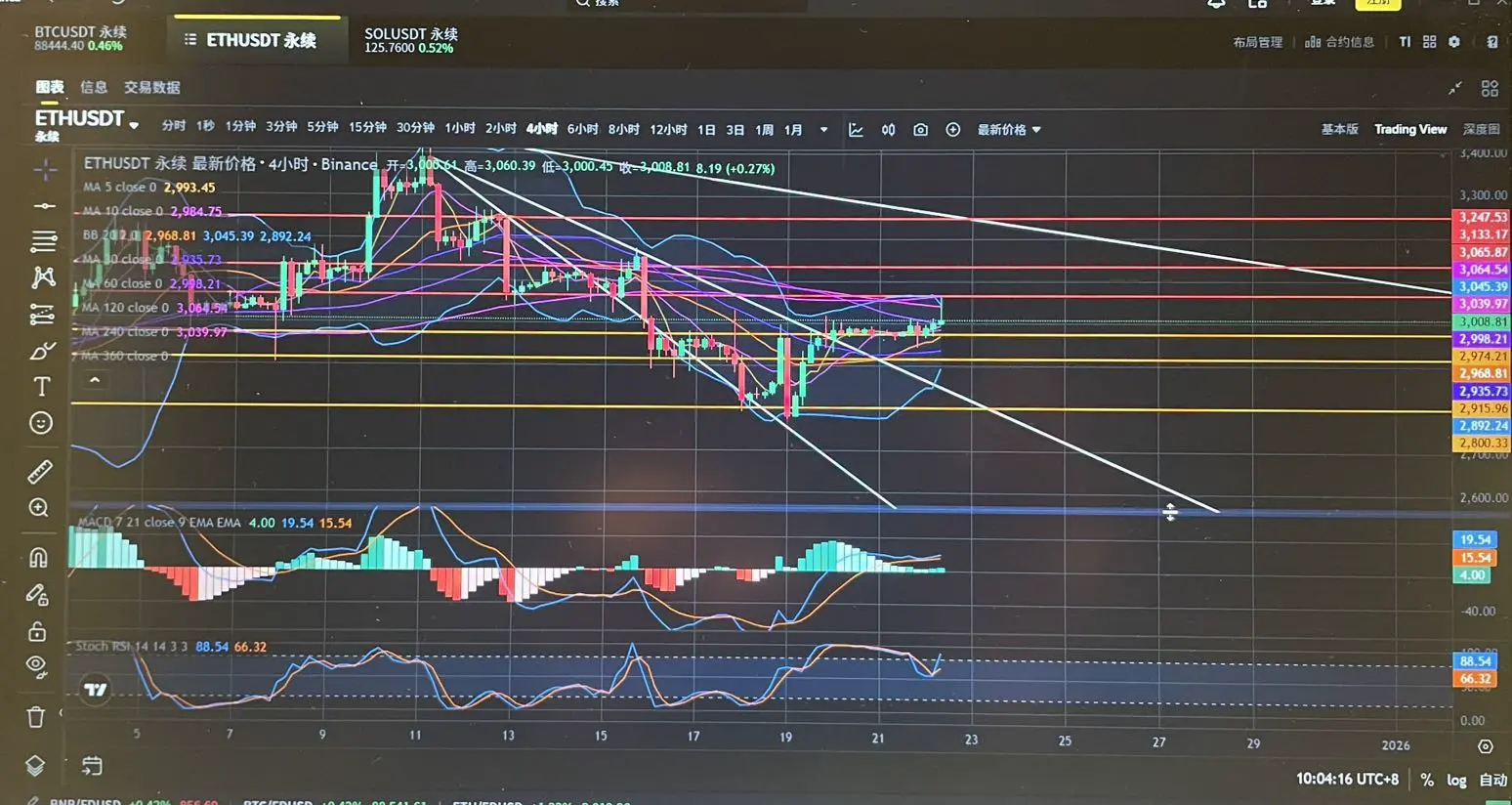Switch to the ETHUSDT 永续 tab
Image resolution: width=1512 pixels, height=805 pixels.
click(x=261, y=40)
